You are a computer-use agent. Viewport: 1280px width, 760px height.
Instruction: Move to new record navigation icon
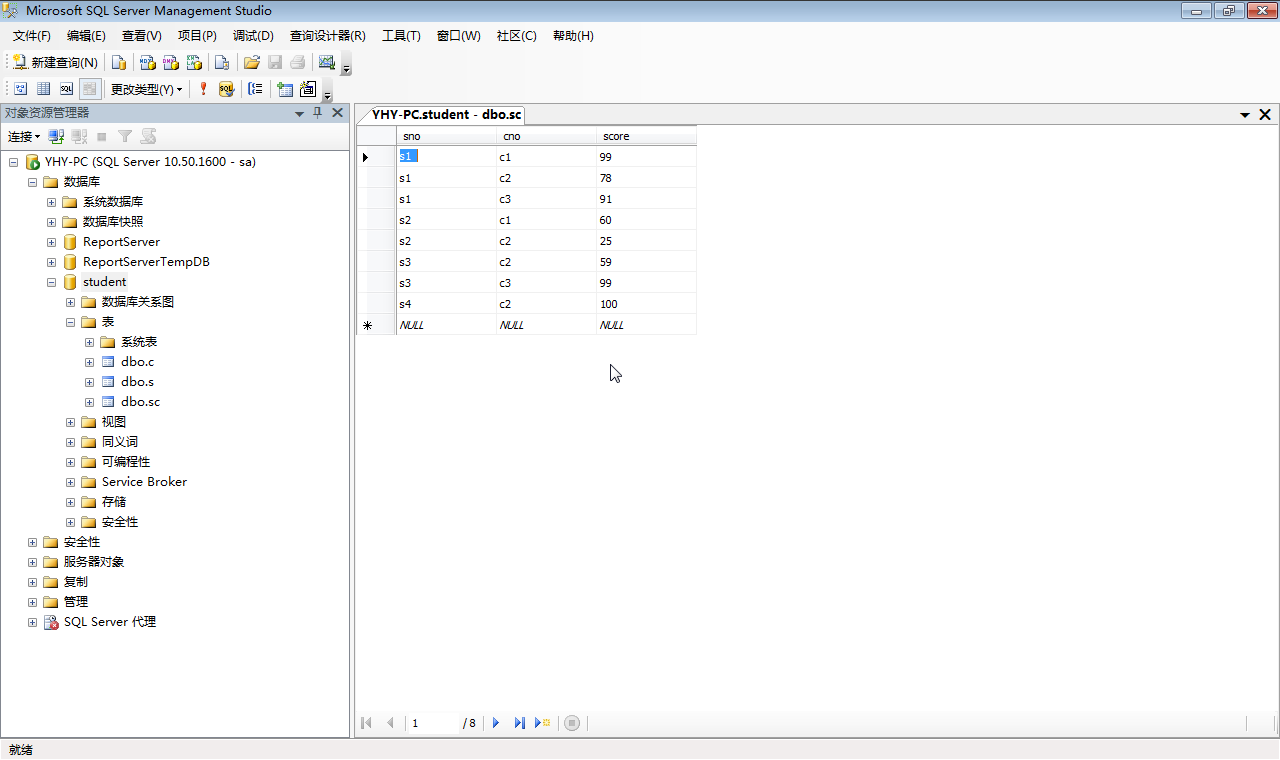click(543, 723)
